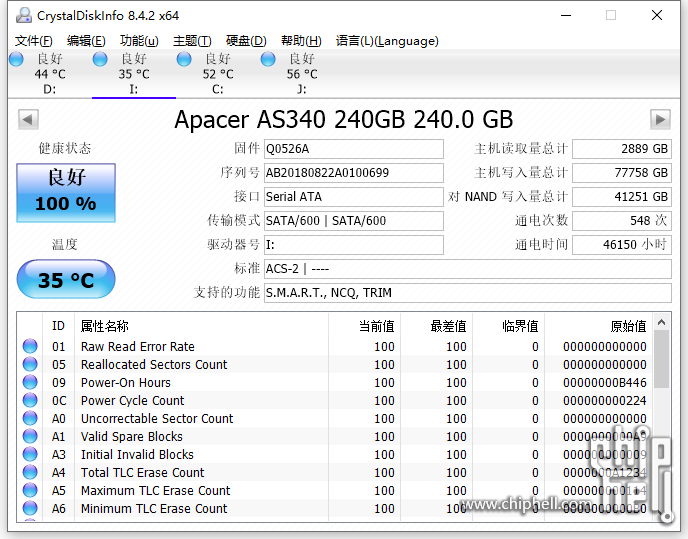Viewport: 688px width, 539px height.
Task: Open the 硬盘(D) menu
Action: pos(246,41)
